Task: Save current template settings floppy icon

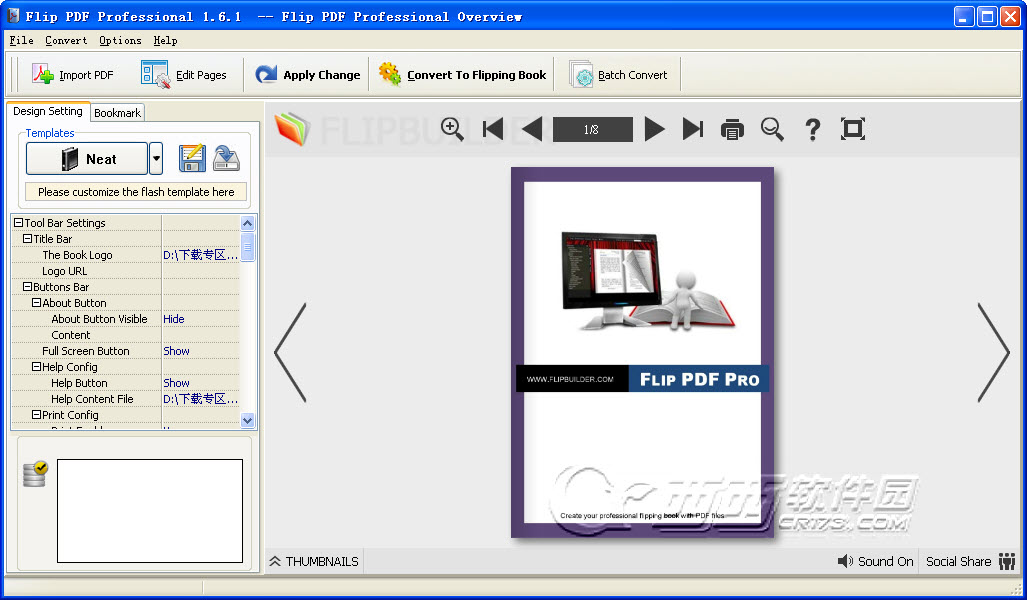Action: click(192, 159)
